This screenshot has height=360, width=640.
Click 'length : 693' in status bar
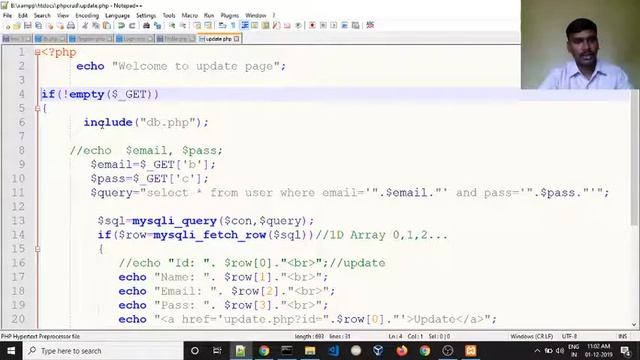(309, 336)
